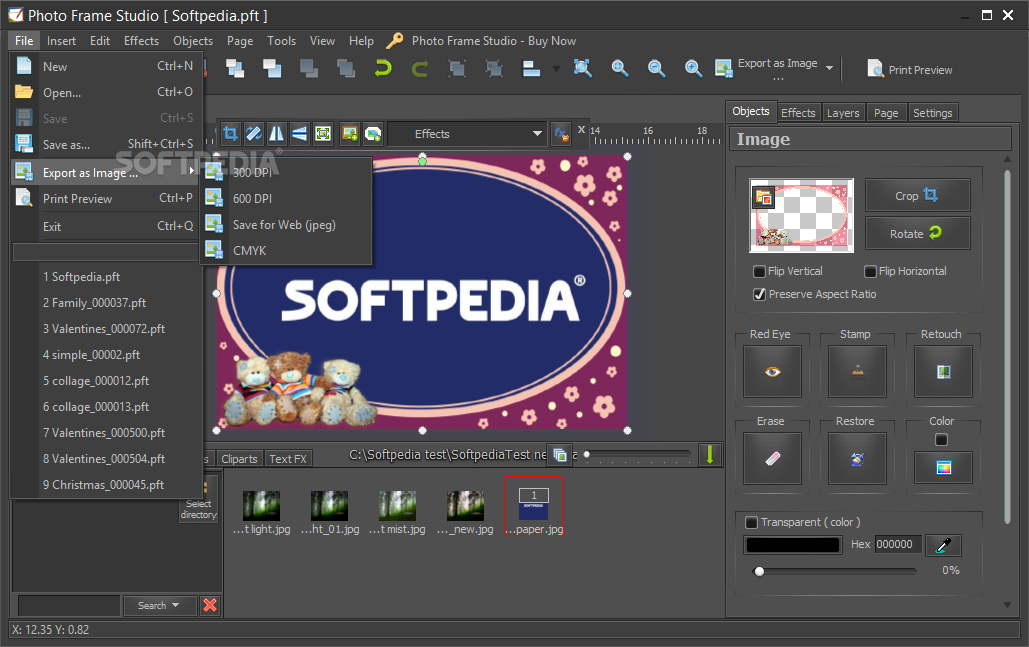
Task: Open recent file 3 Valentines_000072.pft
Action: coord(104,329)
